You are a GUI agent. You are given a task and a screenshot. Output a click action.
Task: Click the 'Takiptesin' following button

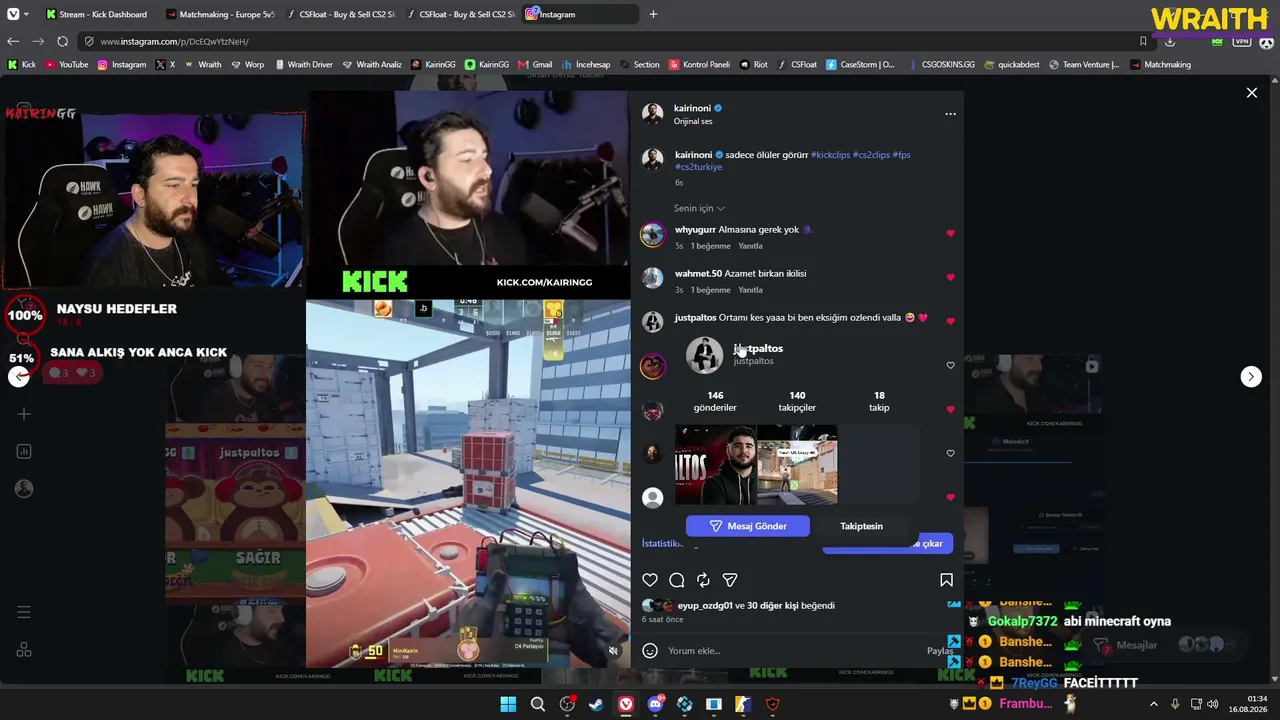pyautogui.click(x=861, y=526)
